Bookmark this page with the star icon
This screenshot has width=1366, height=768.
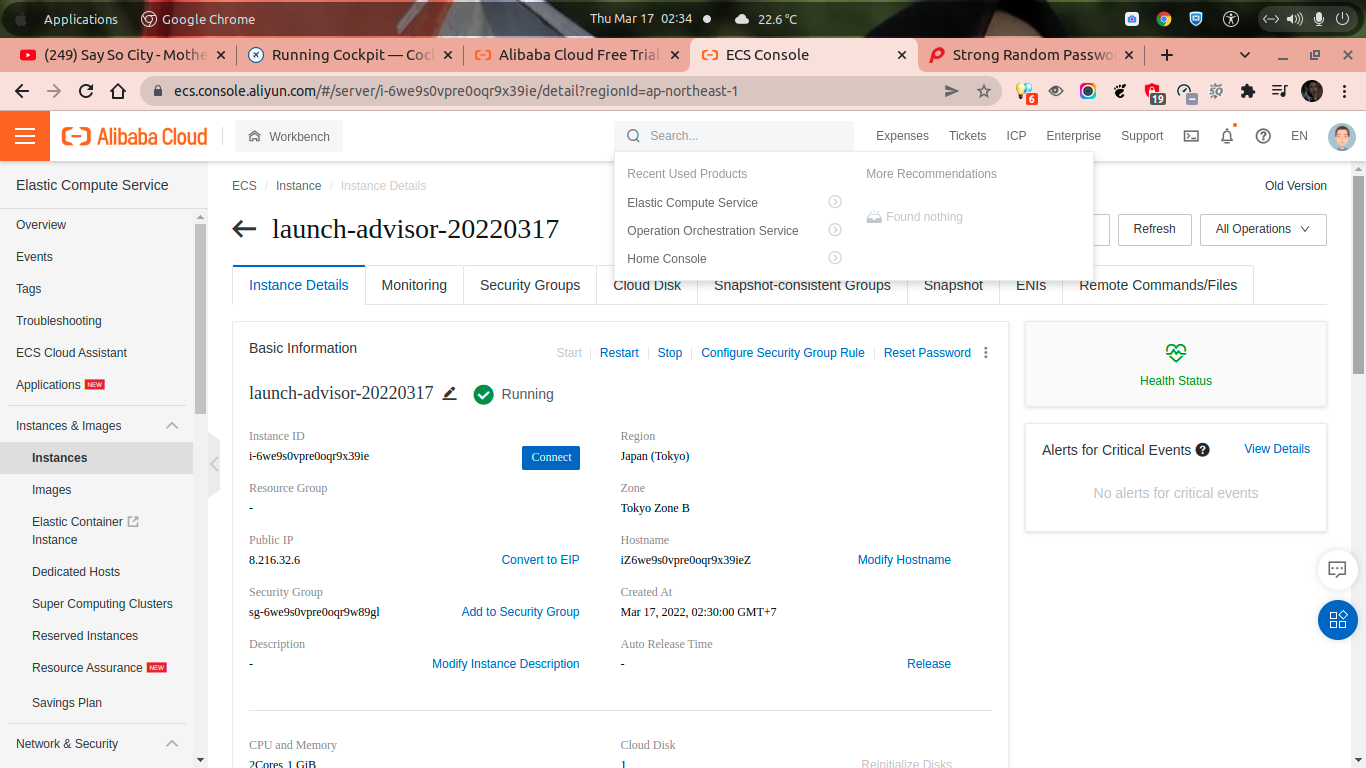click(x=984, y=91)
